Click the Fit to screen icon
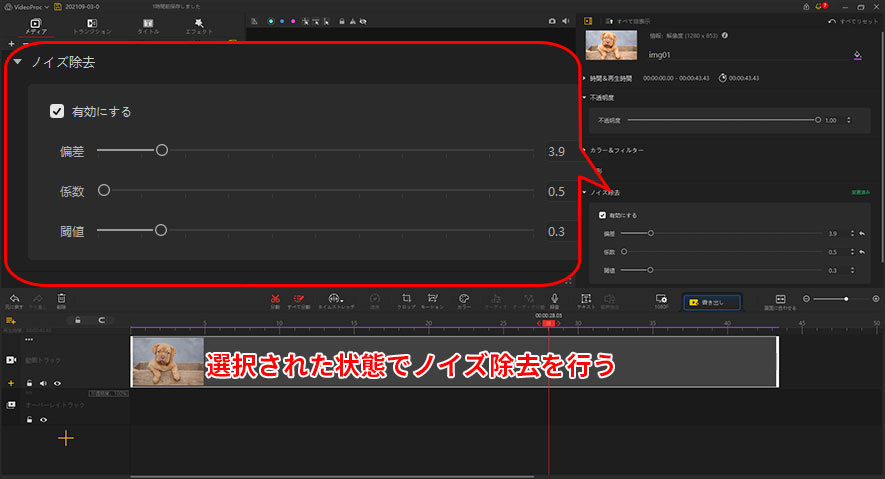This screenshot has width=885, height=479. pyautogui.click(x=781, y=299)
